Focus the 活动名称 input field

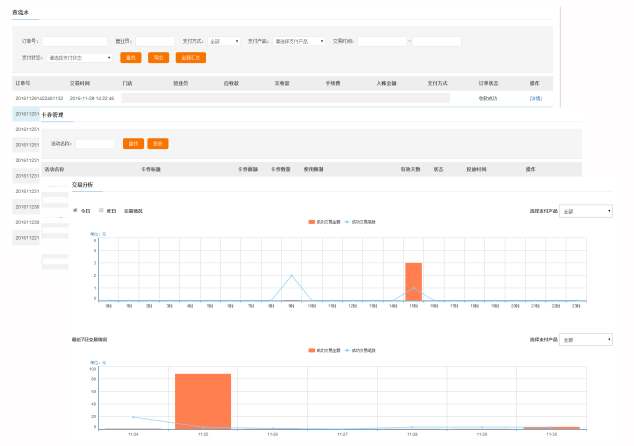tap(96, 144)
